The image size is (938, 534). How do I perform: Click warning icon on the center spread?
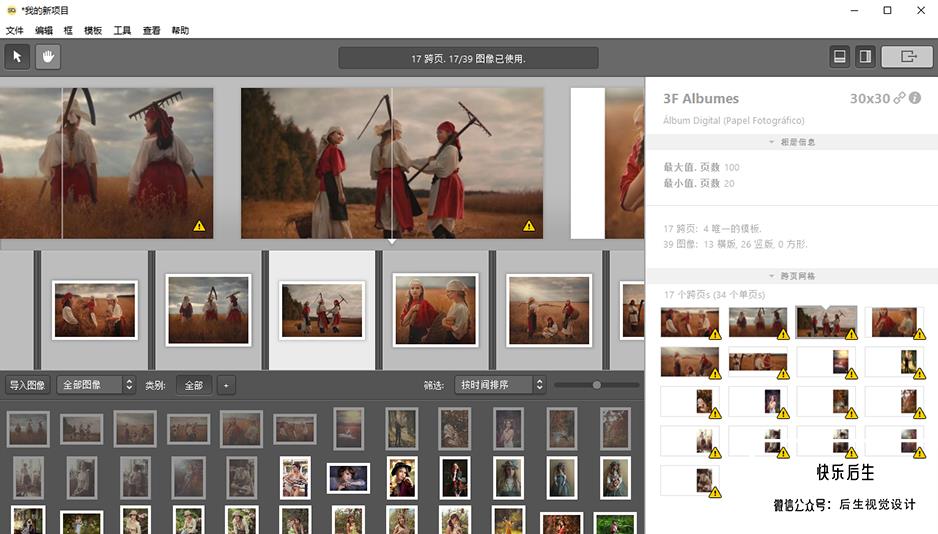[529, 225]
